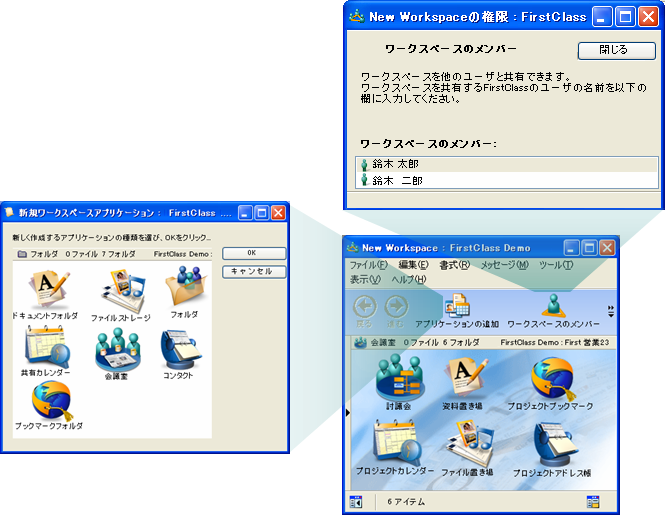Open the 編集(E) menu
The image size is (665, 515).
point(413,265)
